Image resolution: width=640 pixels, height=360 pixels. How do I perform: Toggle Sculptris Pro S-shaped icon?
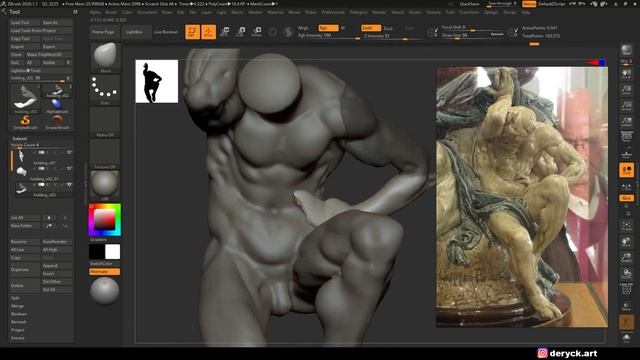(x=289, y=32)
